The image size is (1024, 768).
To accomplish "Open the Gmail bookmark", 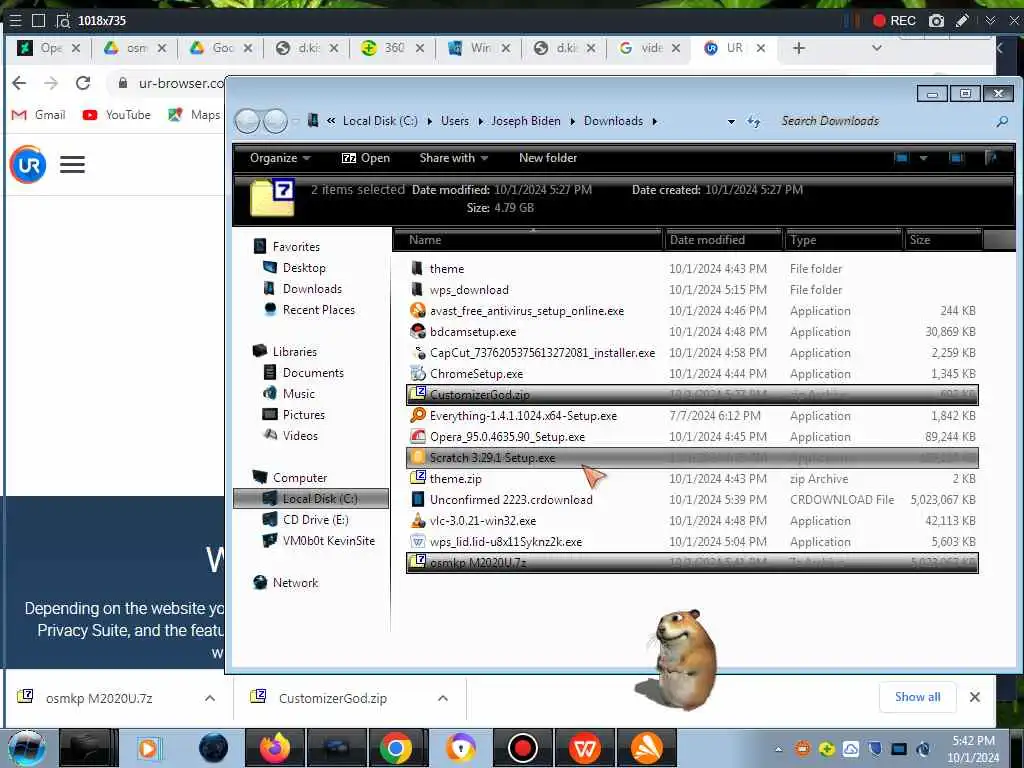I will [x=39, y=115].
